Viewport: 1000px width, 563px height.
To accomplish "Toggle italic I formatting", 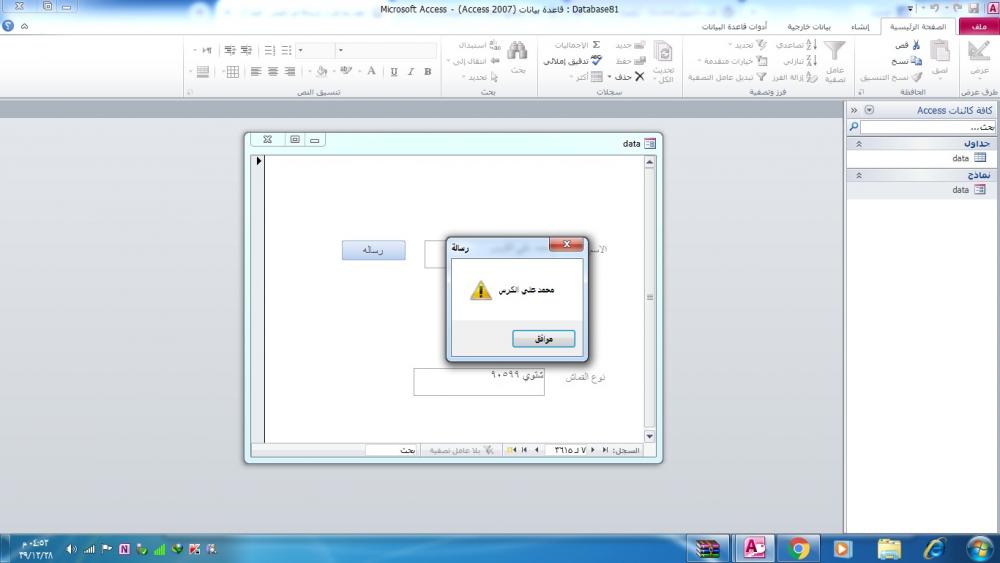I will click(x=411, y=71).
